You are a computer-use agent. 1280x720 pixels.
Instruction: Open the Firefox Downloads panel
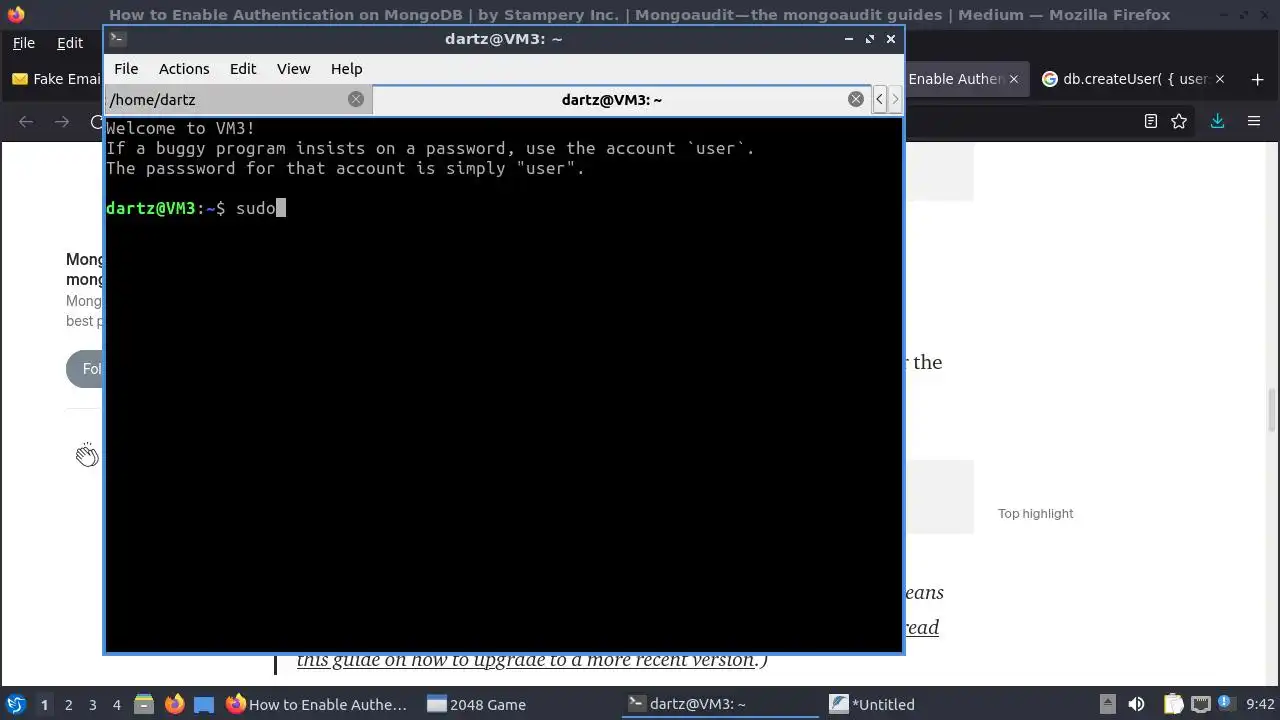(x=1217, y=121)
